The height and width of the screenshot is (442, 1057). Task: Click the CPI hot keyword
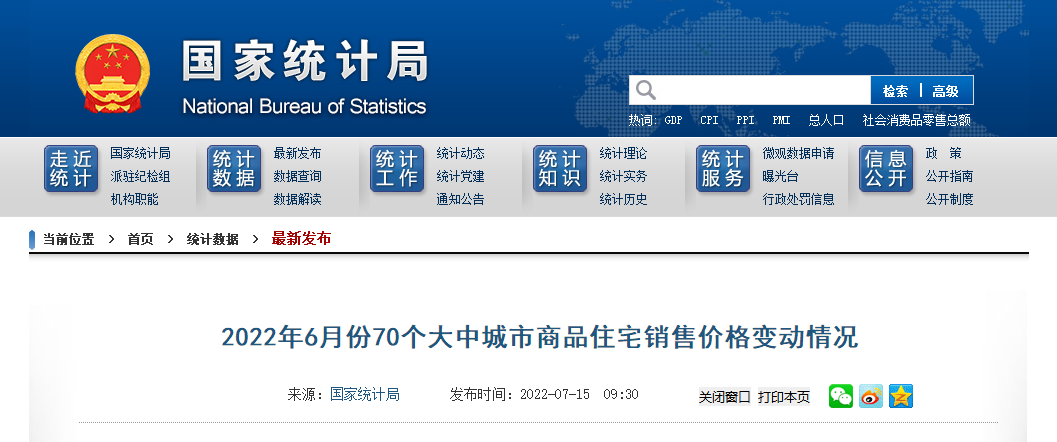(x=709, y=121)
